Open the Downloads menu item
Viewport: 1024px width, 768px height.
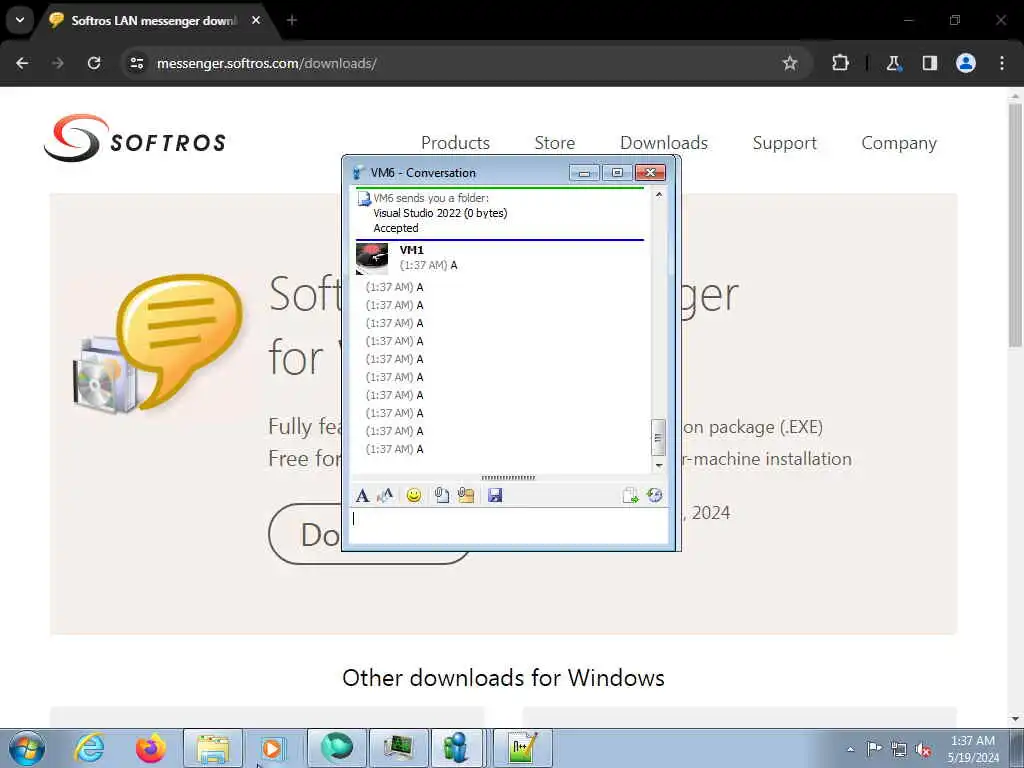click(664, 142)
